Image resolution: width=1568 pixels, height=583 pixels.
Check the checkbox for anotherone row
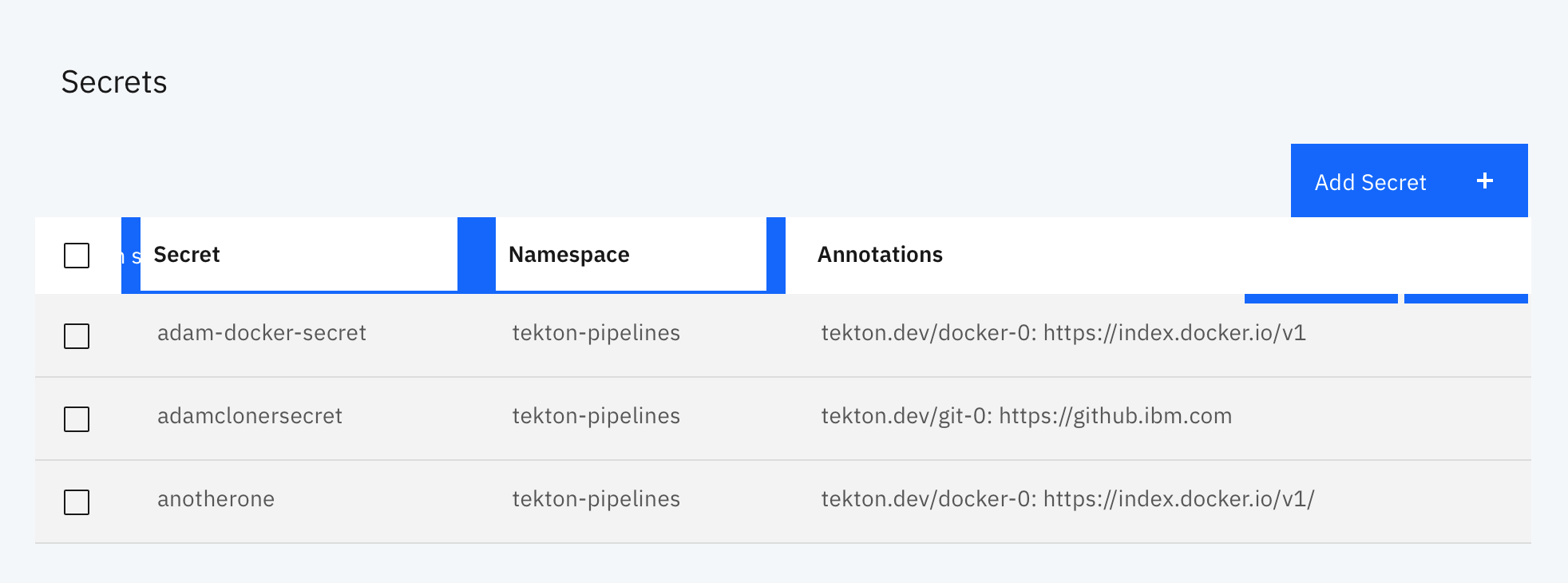pyautogui.click(x=76, y=503)
